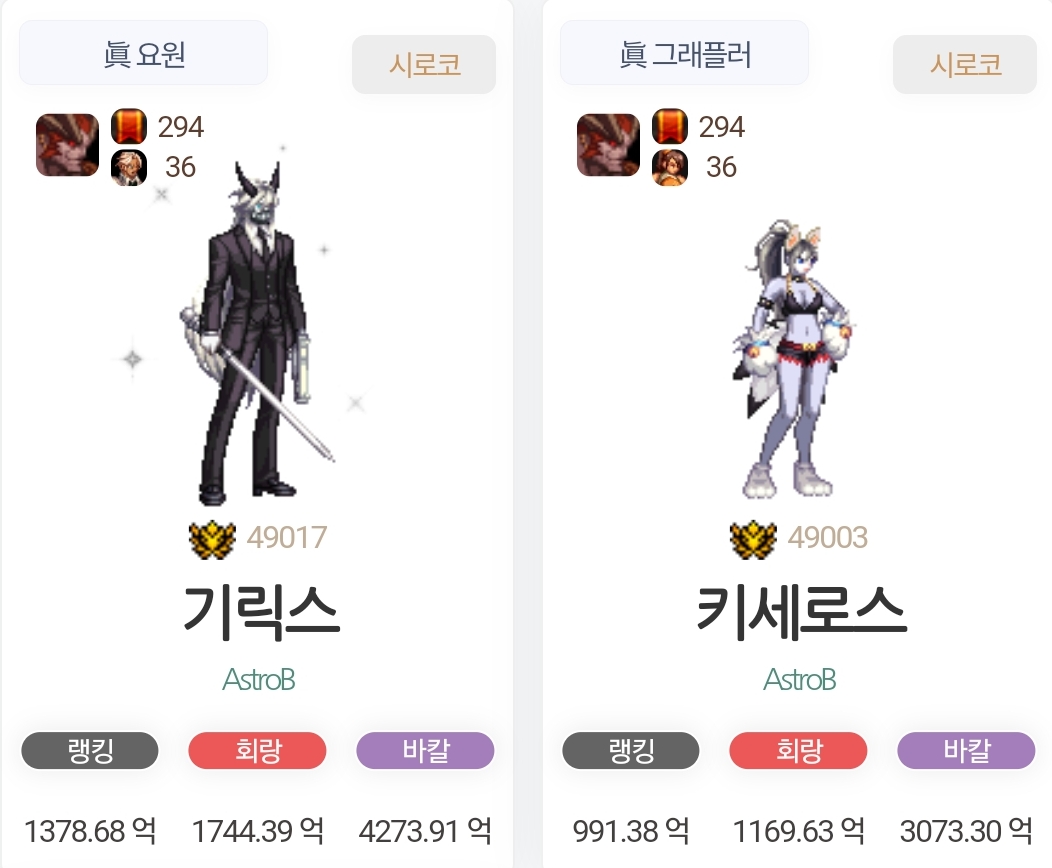This screenshot has width=1052, height=868.
Task: Select the 바칼 pill on 기릭스 card
Action: tap(425, 750)
